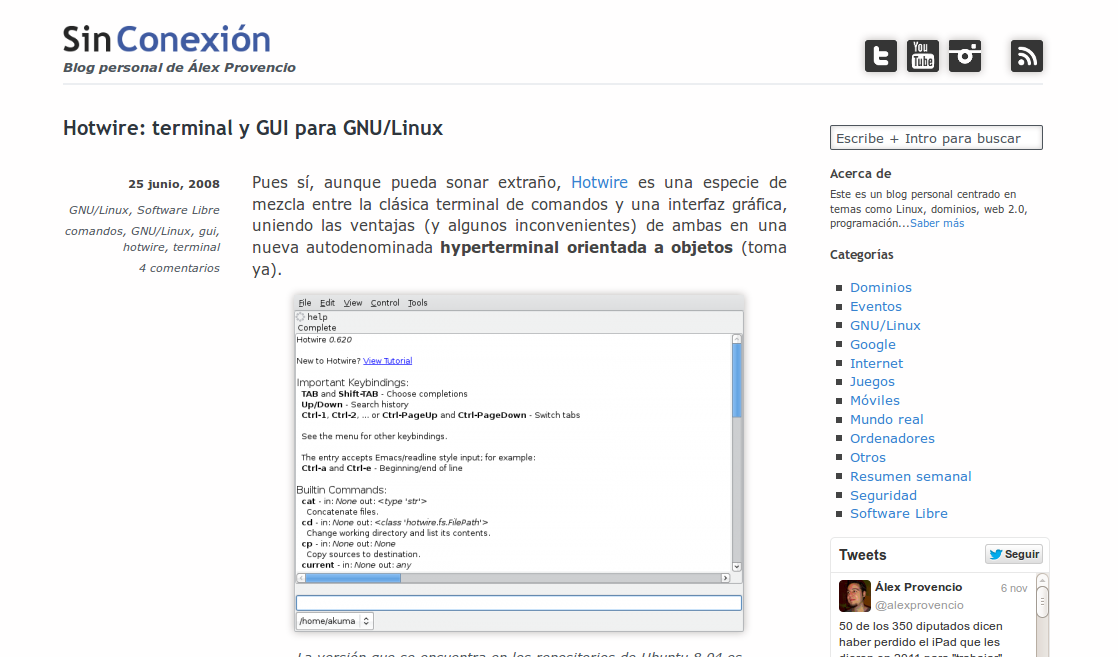Open the Software Libre category in sidebar

click(898, 514)
